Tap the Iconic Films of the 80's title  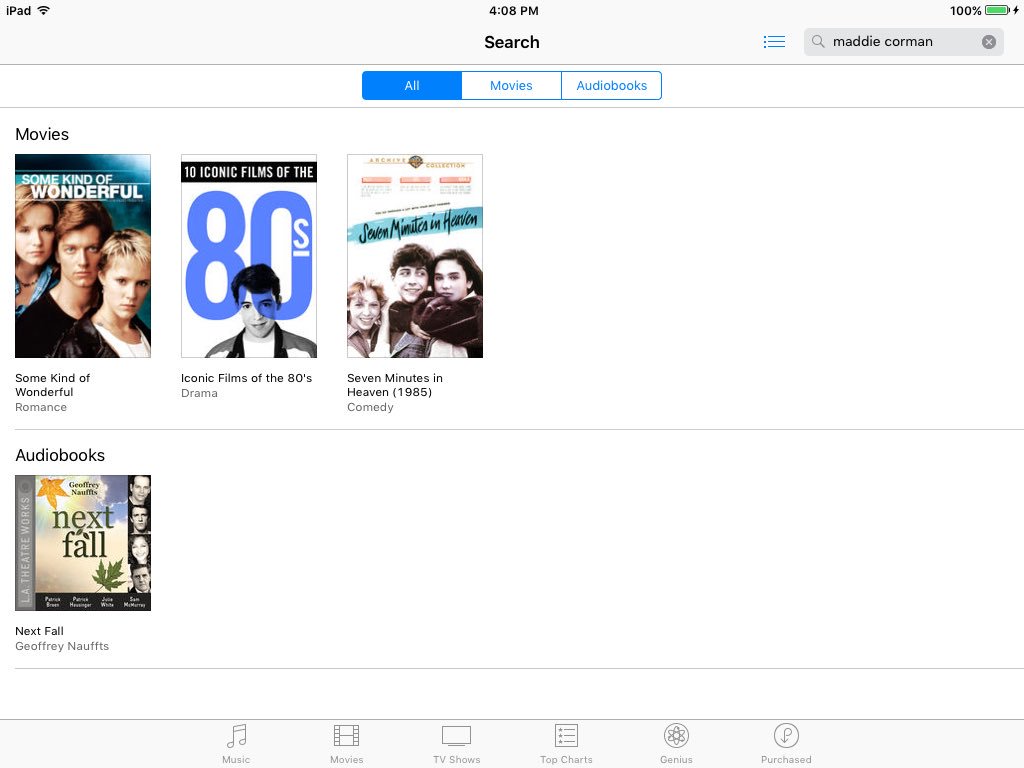(x=246, y=378)
